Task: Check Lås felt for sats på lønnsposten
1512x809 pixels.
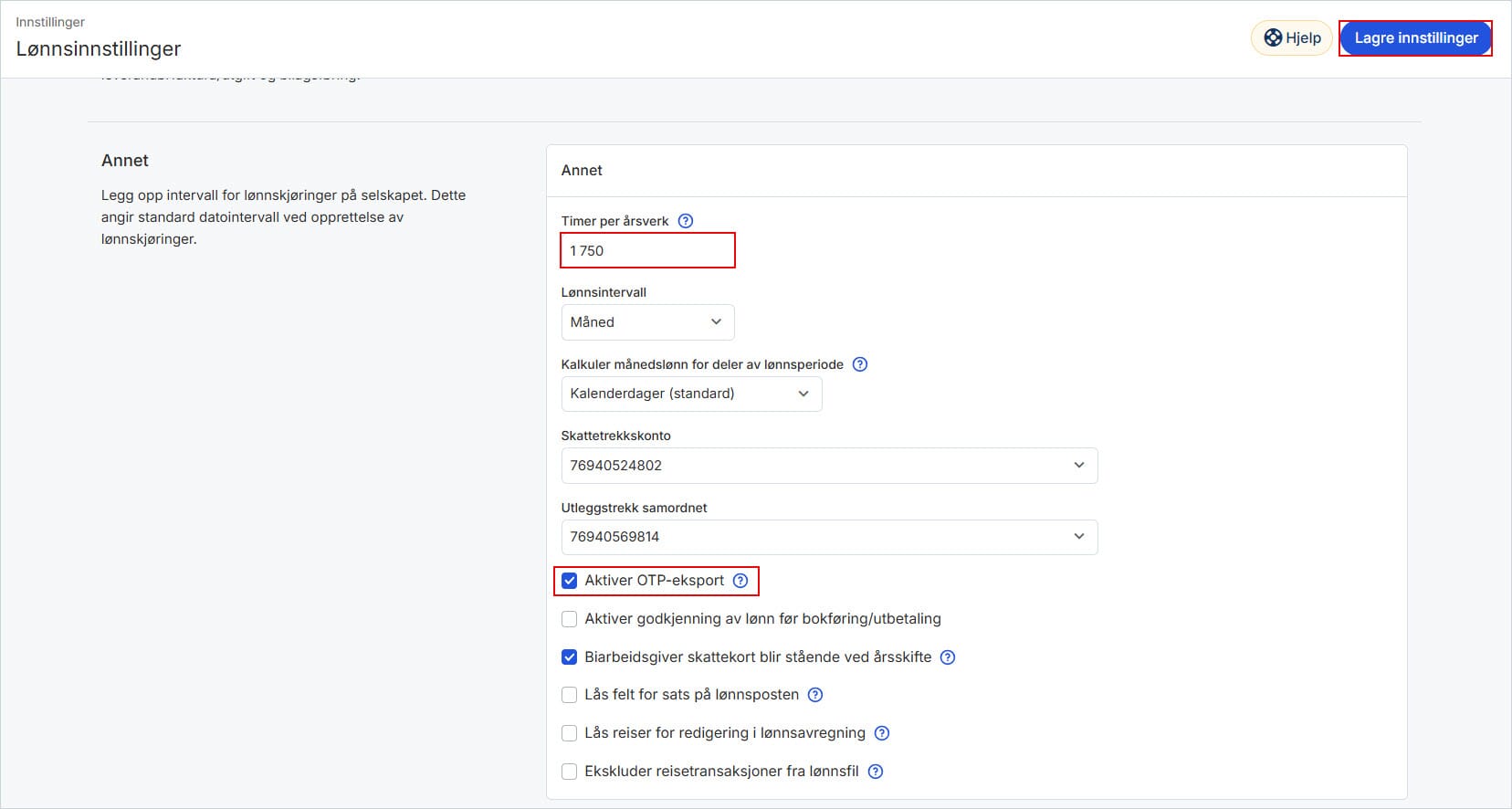Action: click(569, 695)
